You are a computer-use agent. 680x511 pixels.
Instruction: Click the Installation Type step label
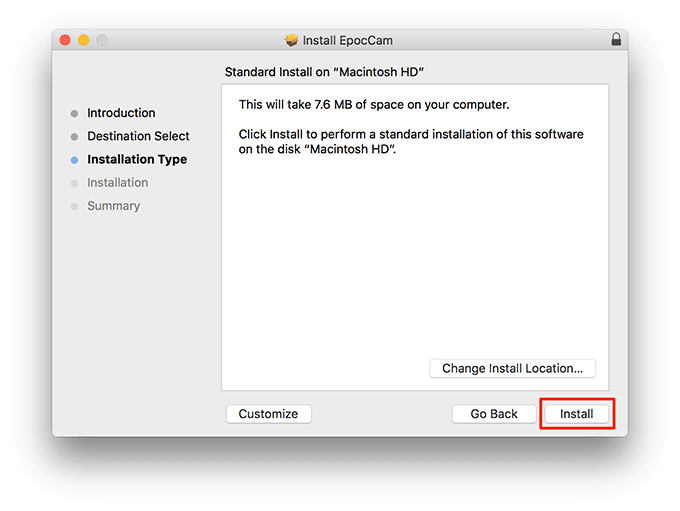coord(137,159)
